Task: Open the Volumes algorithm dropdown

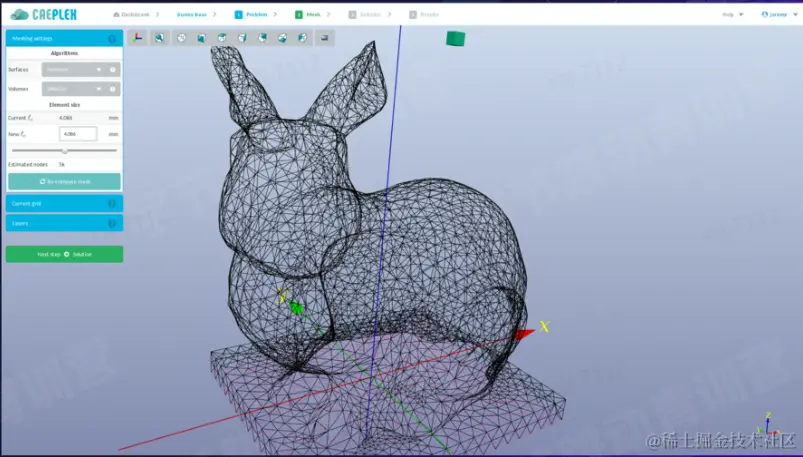Action: pos(74,89)
